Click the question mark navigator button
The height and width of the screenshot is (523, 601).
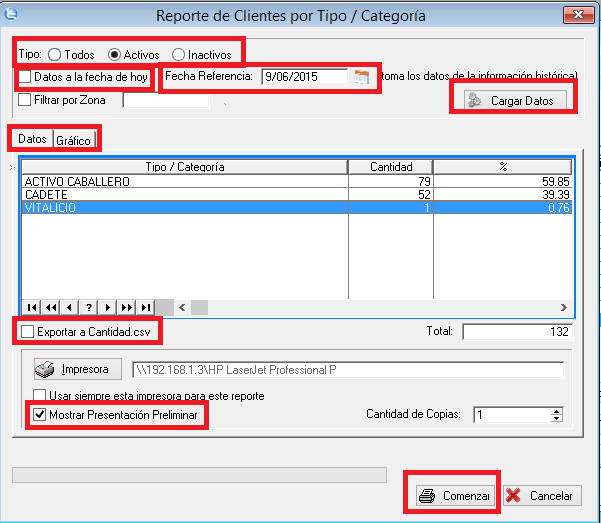89,307
